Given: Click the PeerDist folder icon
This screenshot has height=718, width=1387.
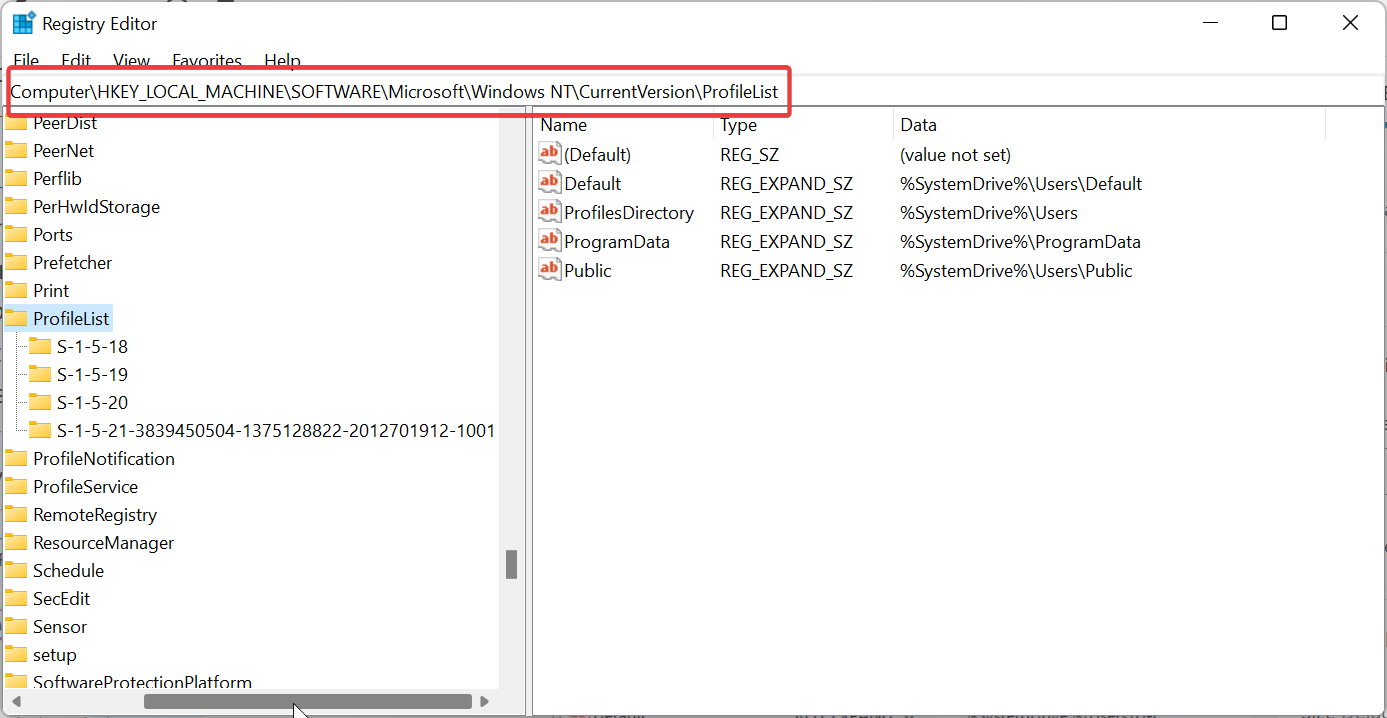Looking at the screenshot, I should (16, 124).
